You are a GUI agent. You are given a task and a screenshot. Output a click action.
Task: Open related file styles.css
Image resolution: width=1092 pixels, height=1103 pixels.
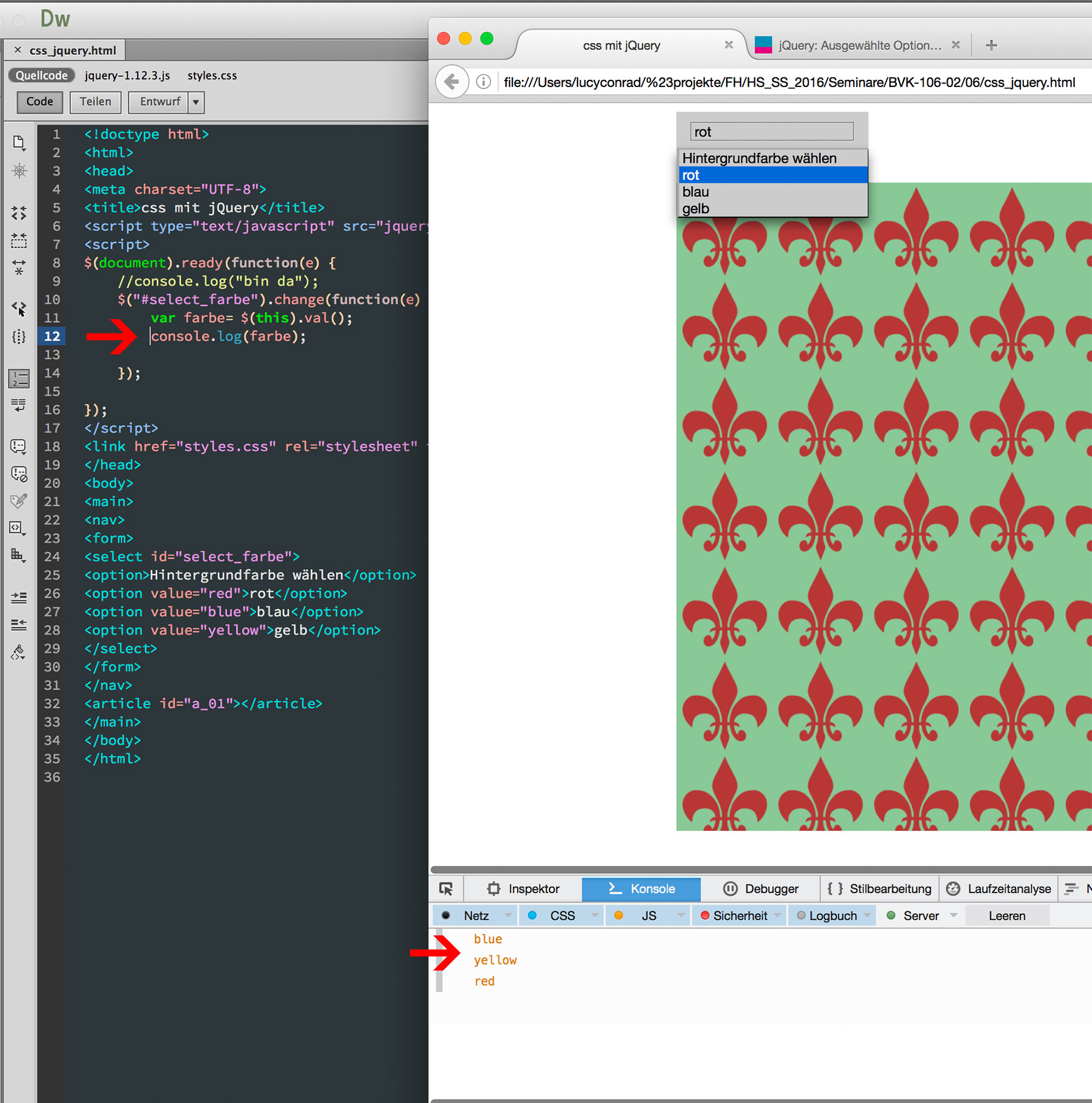pos(212,75)
